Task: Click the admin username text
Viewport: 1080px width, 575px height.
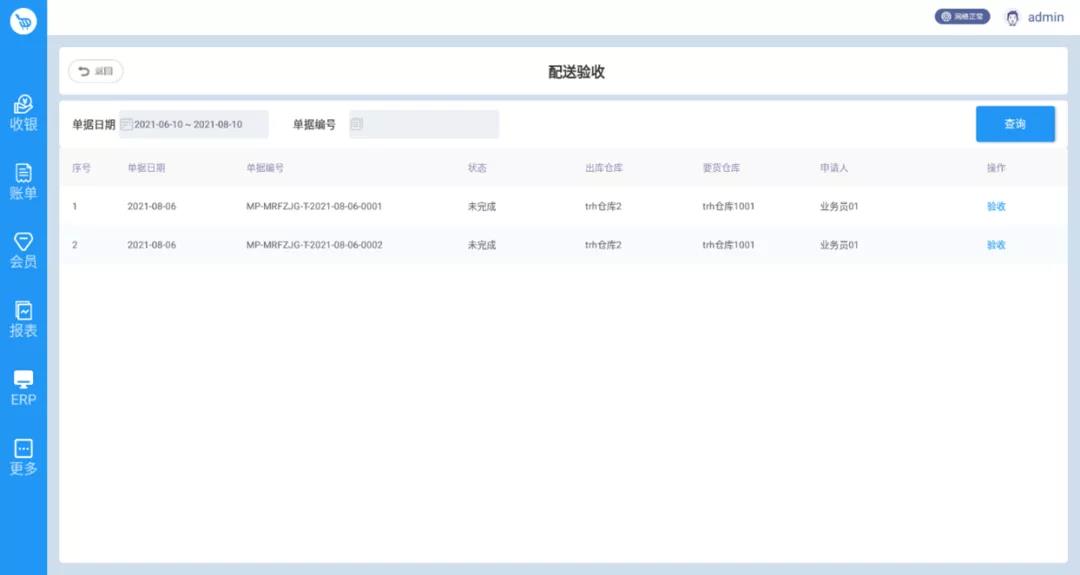Action: (x=1046, y=17)
